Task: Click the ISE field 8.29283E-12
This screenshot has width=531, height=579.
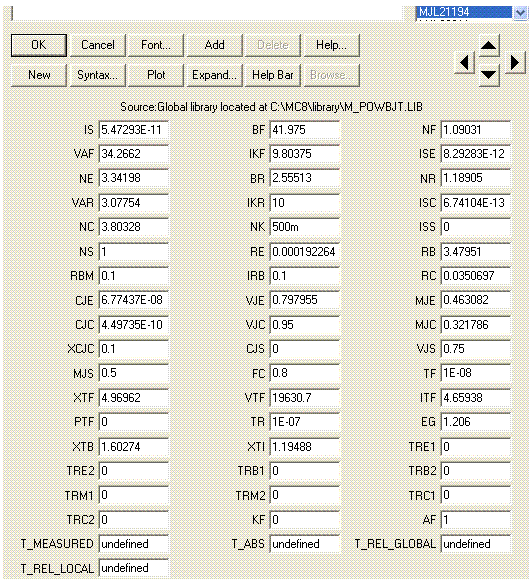Action: [x=476, y=154]
